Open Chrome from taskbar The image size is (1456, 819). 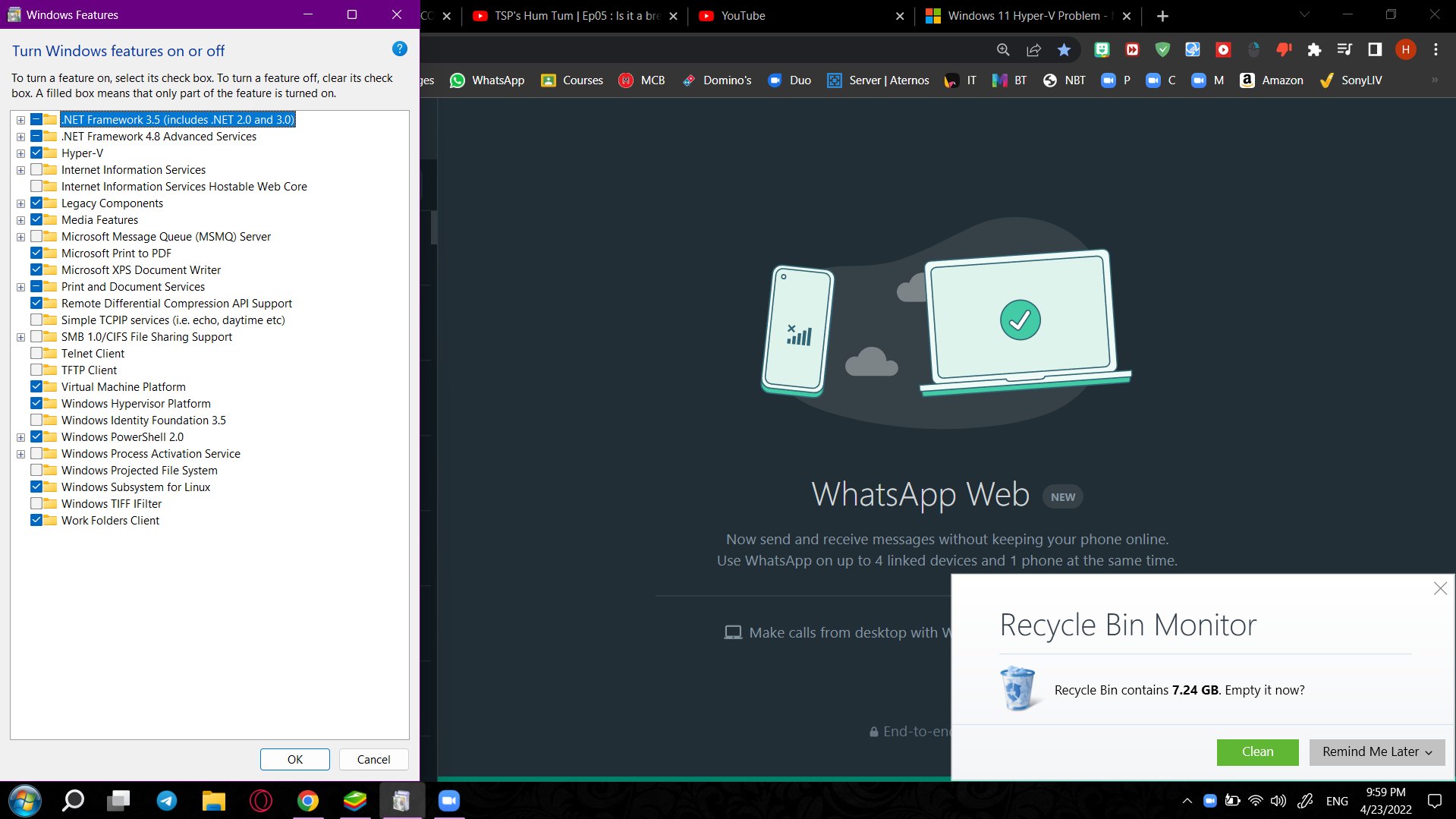[x=308, y=801]
